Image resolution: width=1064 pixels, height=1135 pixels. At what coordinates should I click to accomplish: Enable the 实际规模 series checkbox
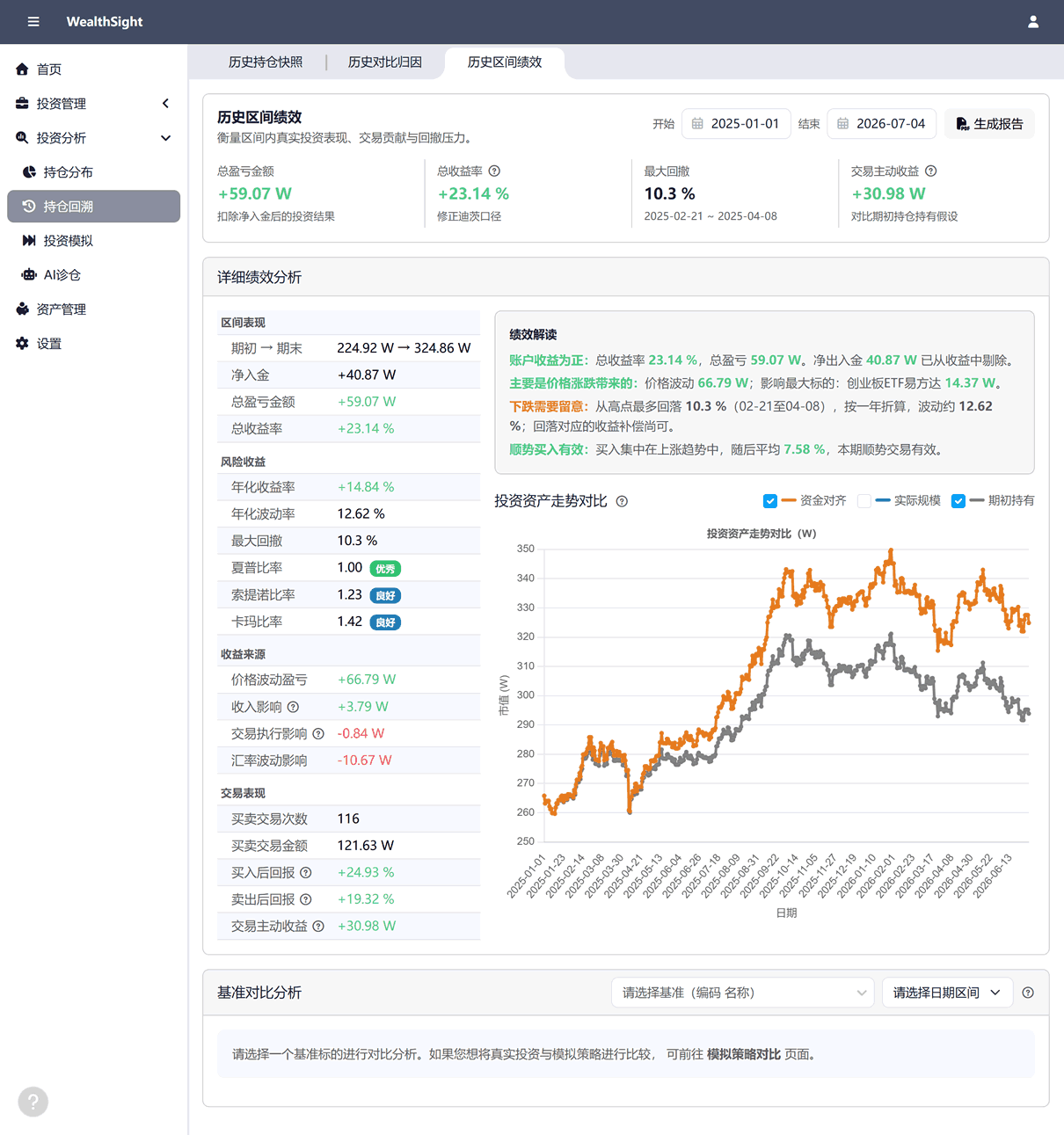click(864, 501)
